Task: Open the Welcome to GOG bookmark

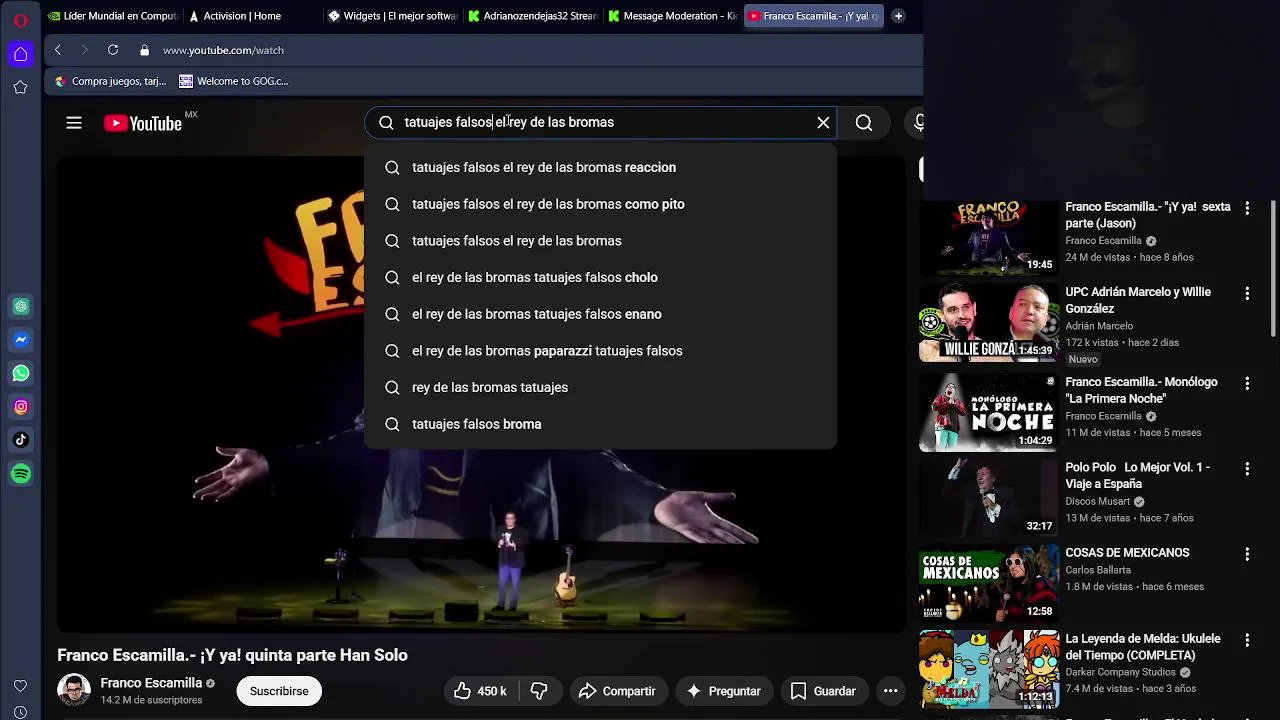Action: [x=234, y=81]
